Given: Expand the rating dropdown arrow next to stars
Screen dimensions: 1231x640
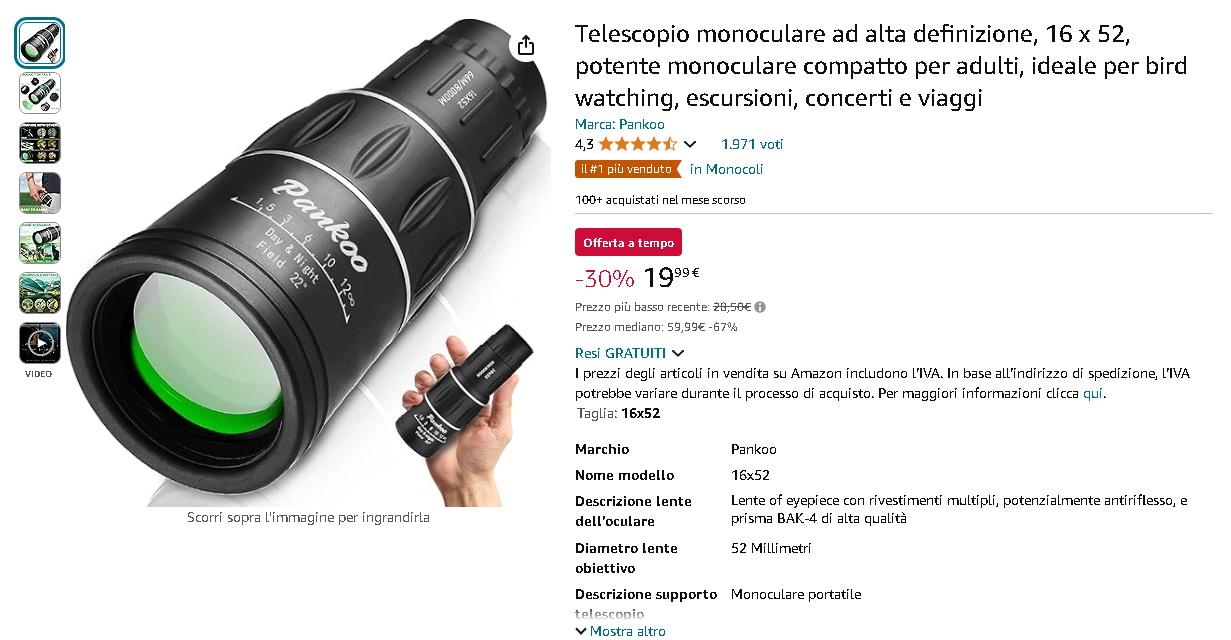Looking at the screenshot, I should [690, 145].
